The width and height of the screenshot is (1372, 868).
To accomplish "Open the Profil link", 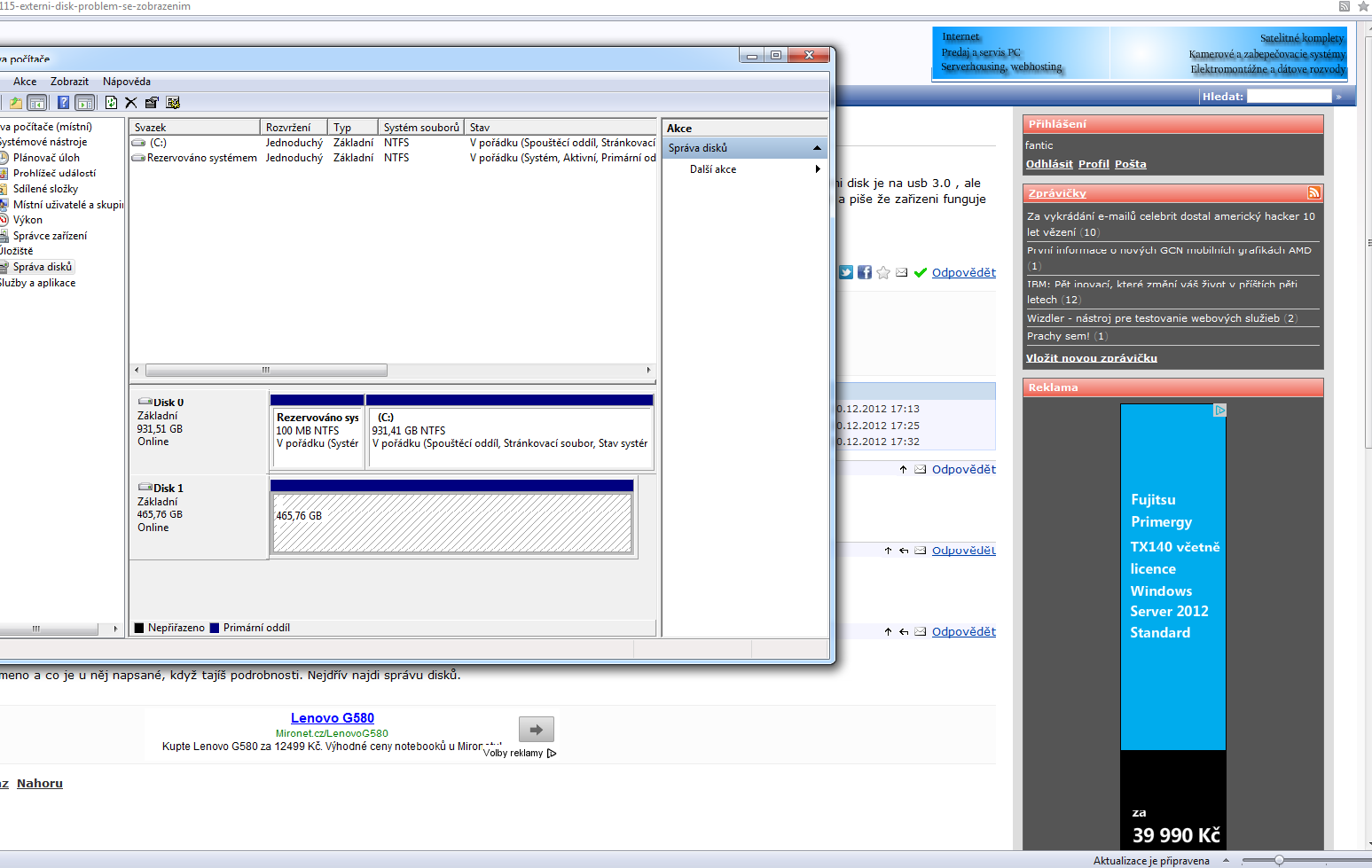I will pos(1094,164).
